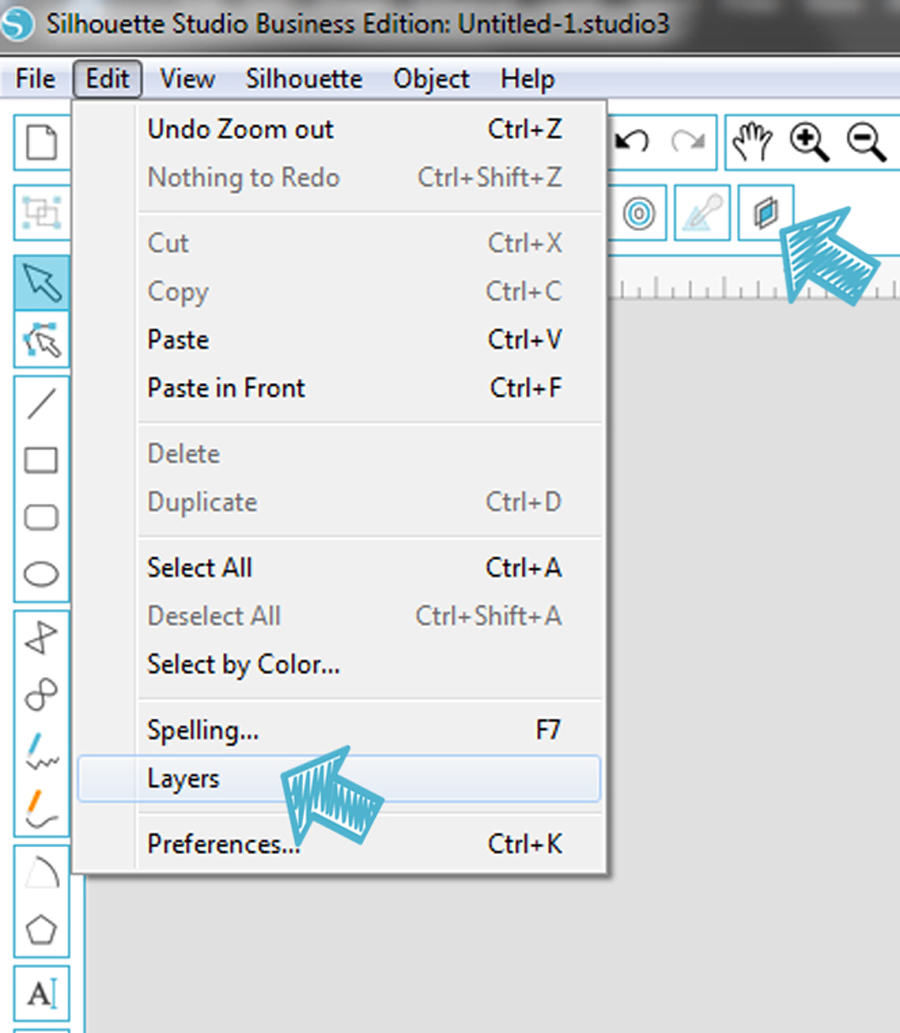The image size is (900, 1033).
Task: Click the Zoom In magnifier
Action: [809, 142]
